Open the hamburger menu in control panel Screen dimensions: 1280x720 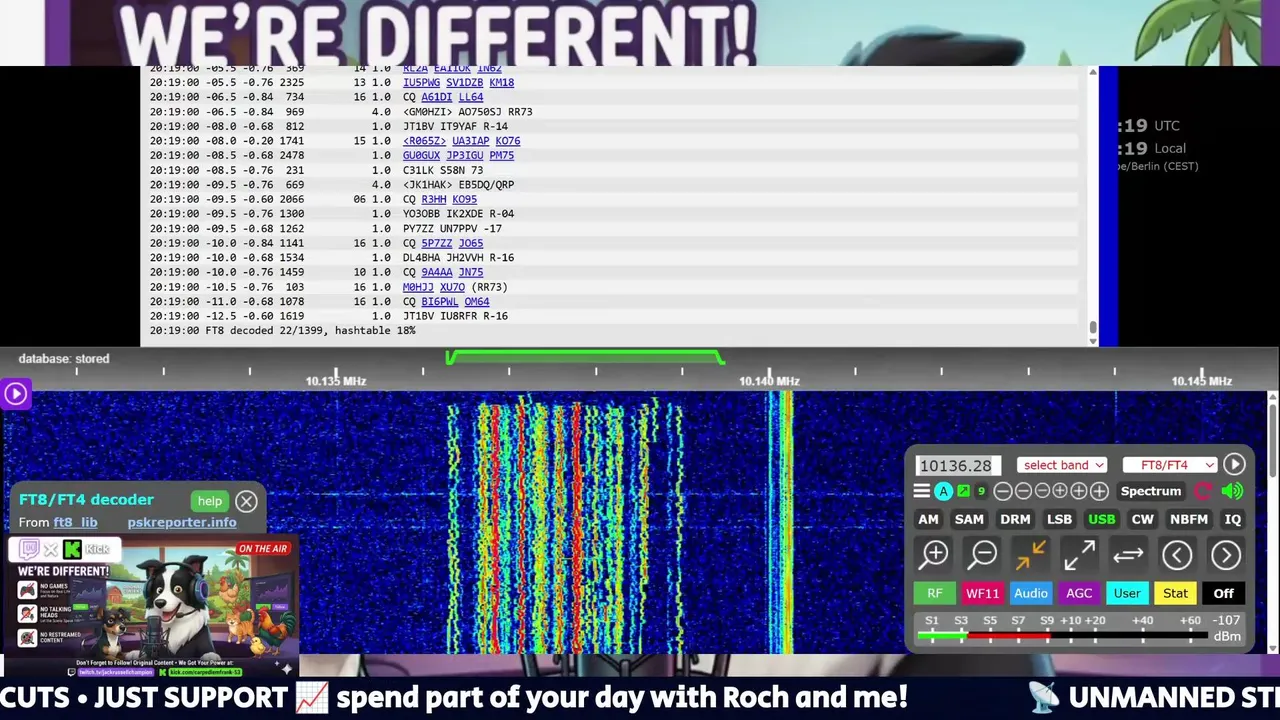(922, 491)
